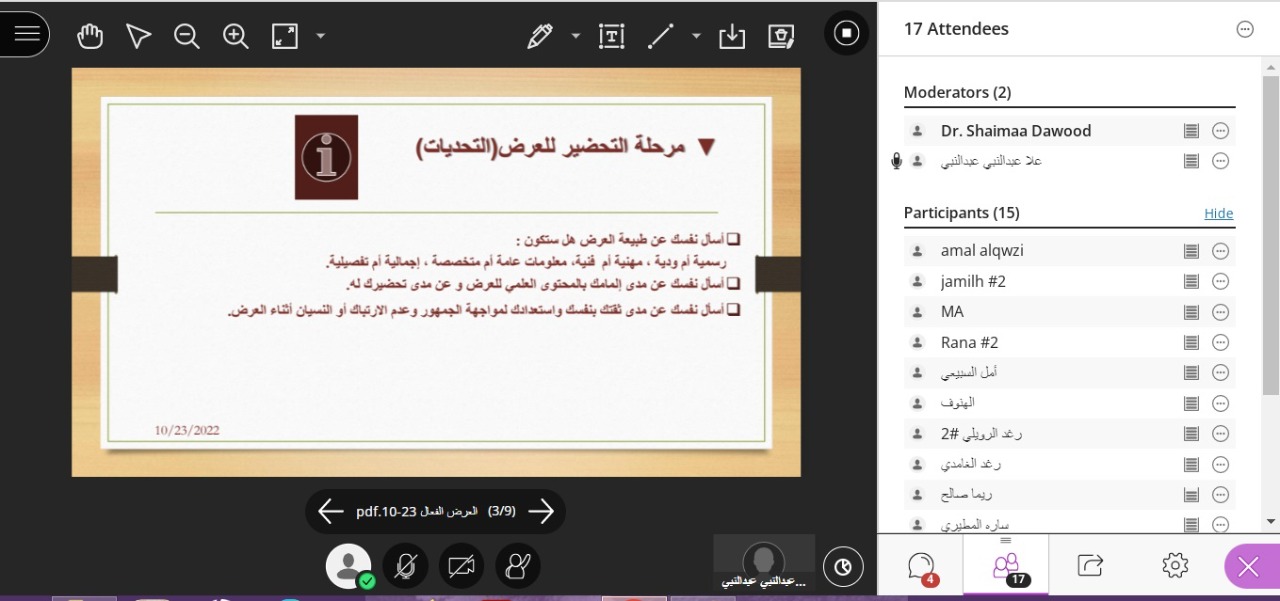The width and height of the screenshot is (1280, 601).
Task: Select the text annotation tool
Action: (x=611, y=36)
